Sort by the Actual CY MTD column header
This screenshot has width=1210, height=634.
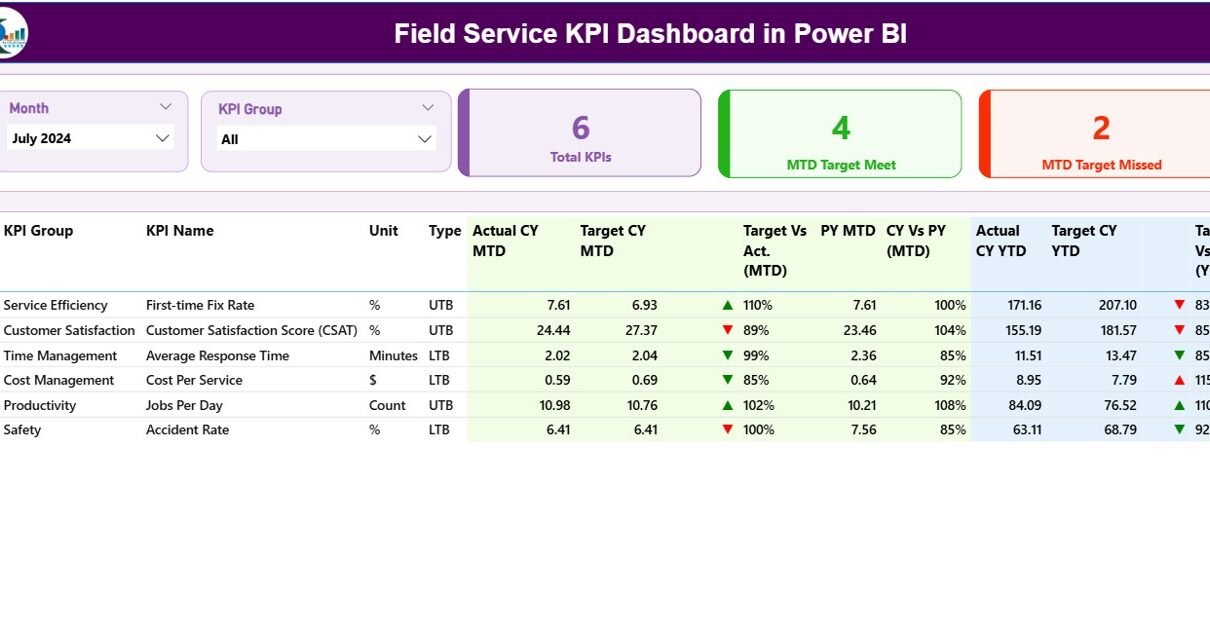coord(505,240)
